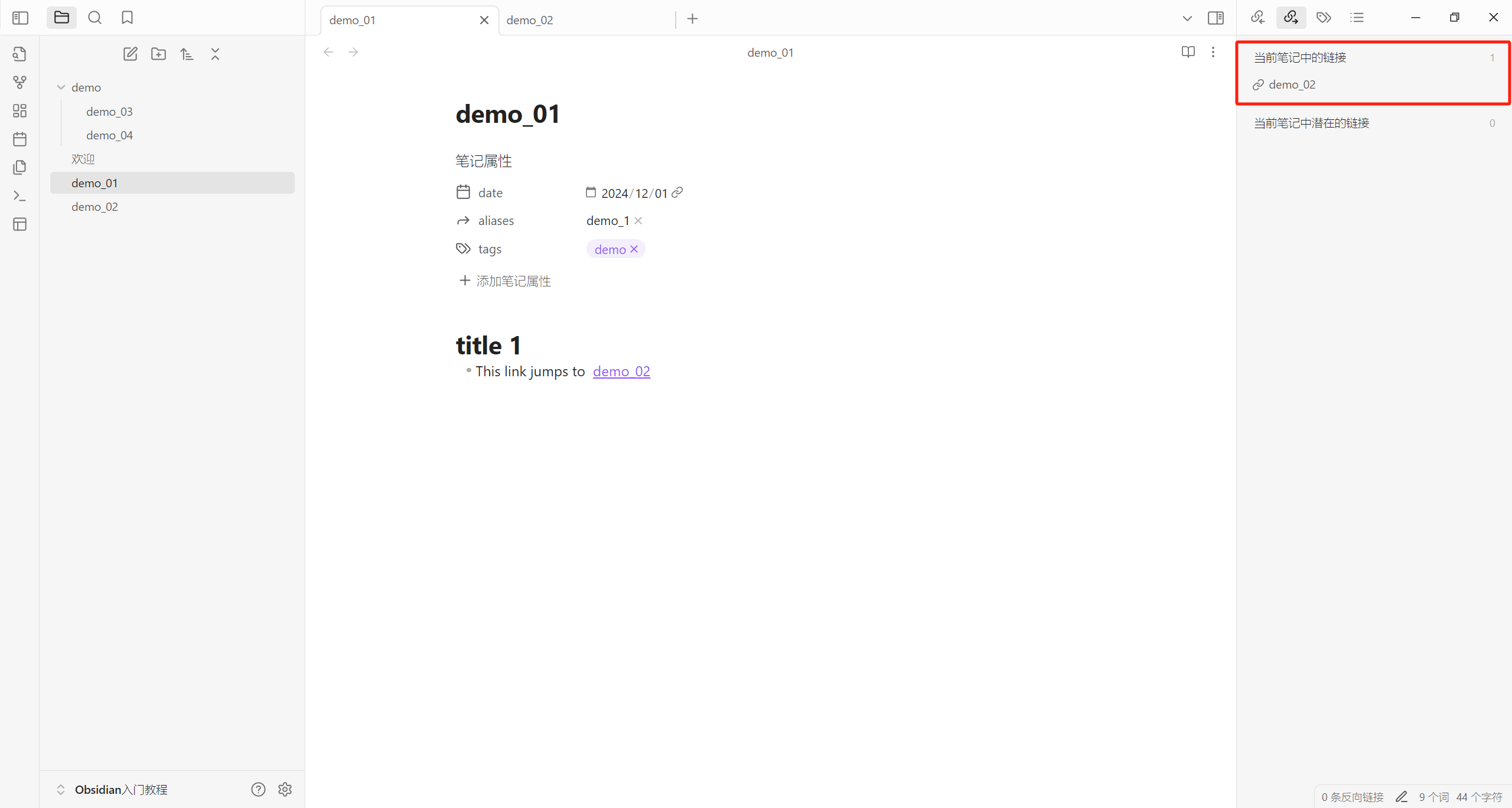The image size is (1512, 808).
Task: Open the outline pane icon
Action: (1357, 18)
